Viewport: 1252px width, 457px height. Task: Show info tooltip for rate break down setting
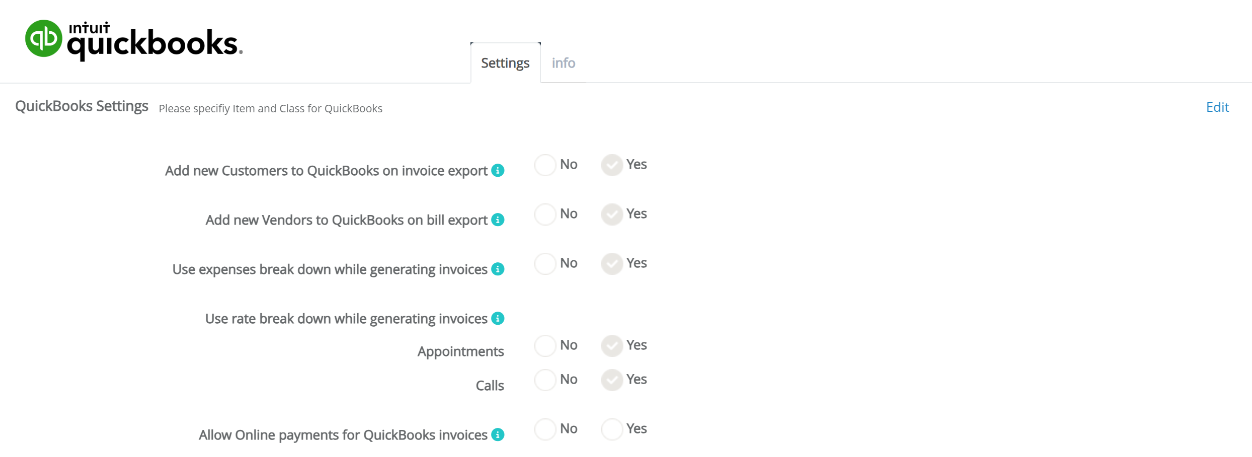point(498,319)
